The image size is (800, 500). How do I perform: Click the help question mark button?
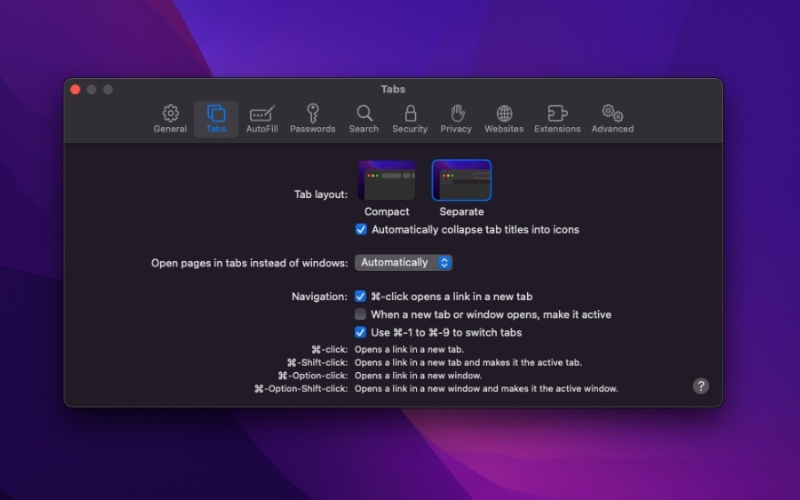[701, 386]
